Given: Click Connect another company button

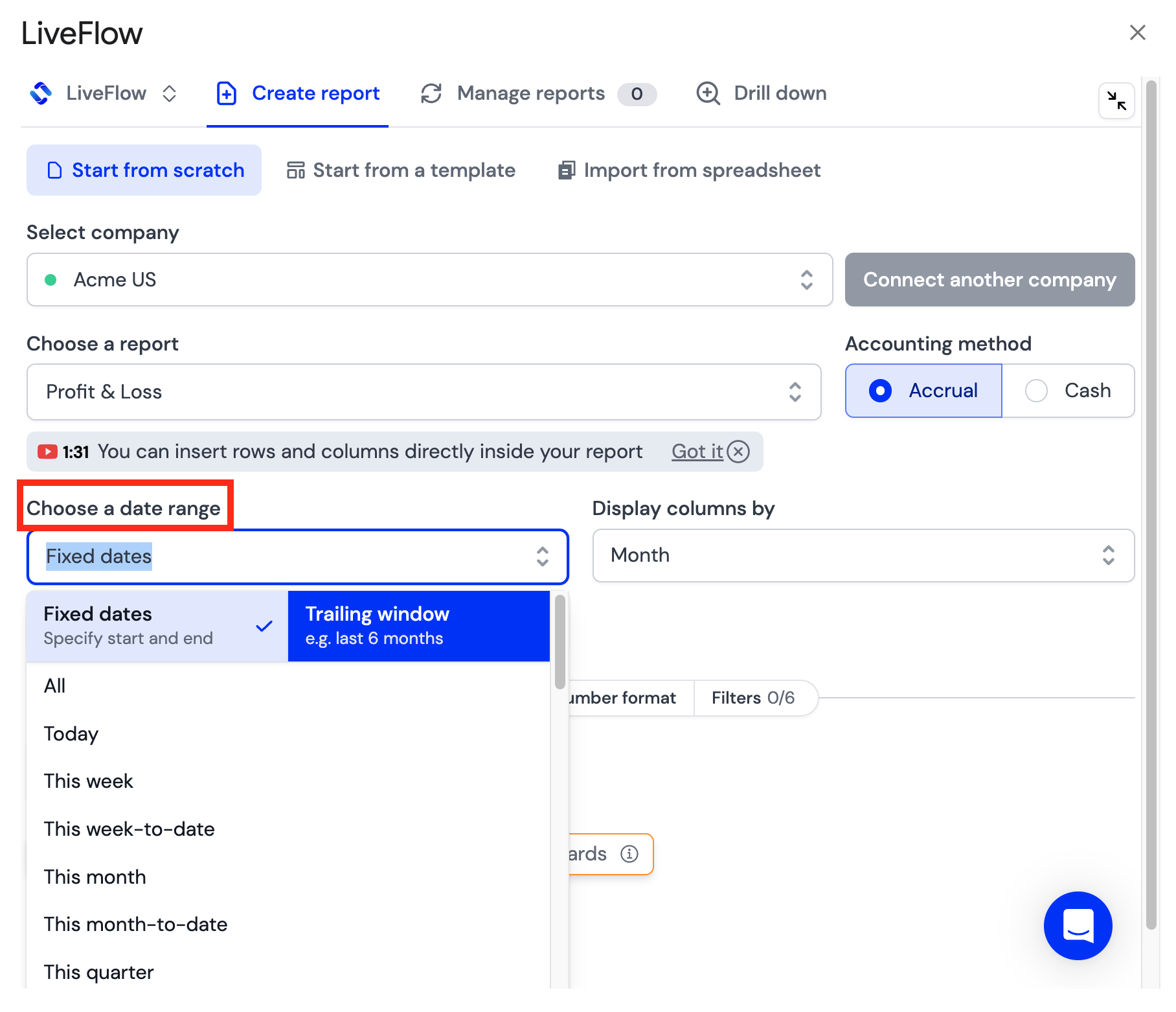Looking at the screenshot, I should click(989, 280).
